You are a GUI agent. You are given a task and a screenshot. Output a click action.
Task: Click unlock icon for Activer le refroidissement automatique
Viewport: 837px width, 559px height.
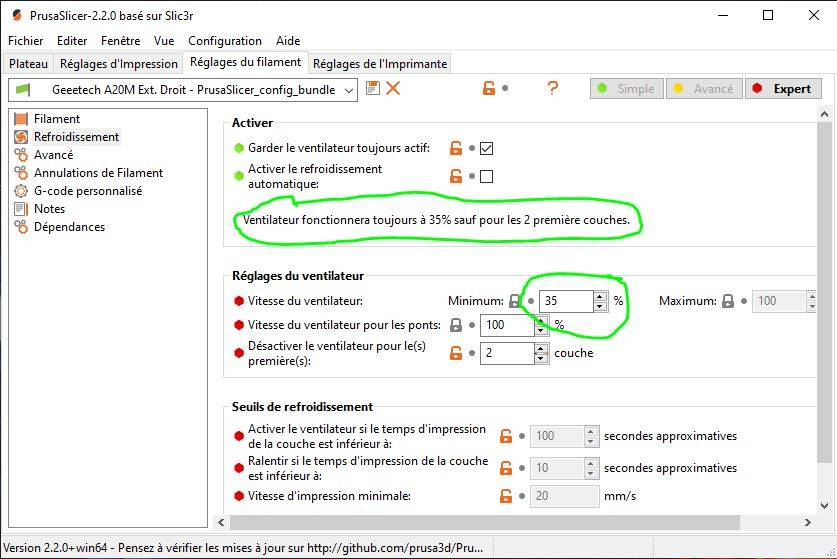(455, 176)
